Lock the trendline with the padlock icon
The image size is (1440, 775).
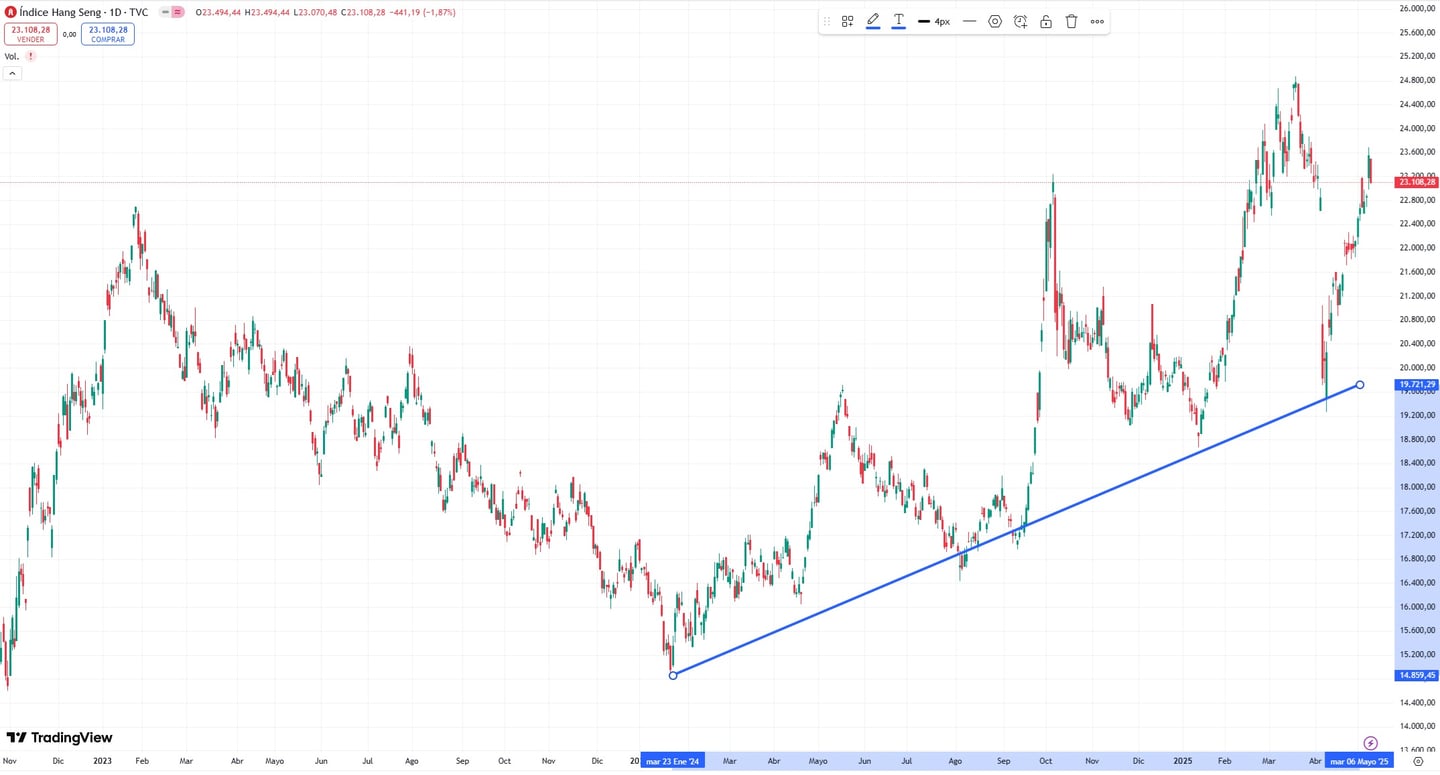(x=1046, y=21)
